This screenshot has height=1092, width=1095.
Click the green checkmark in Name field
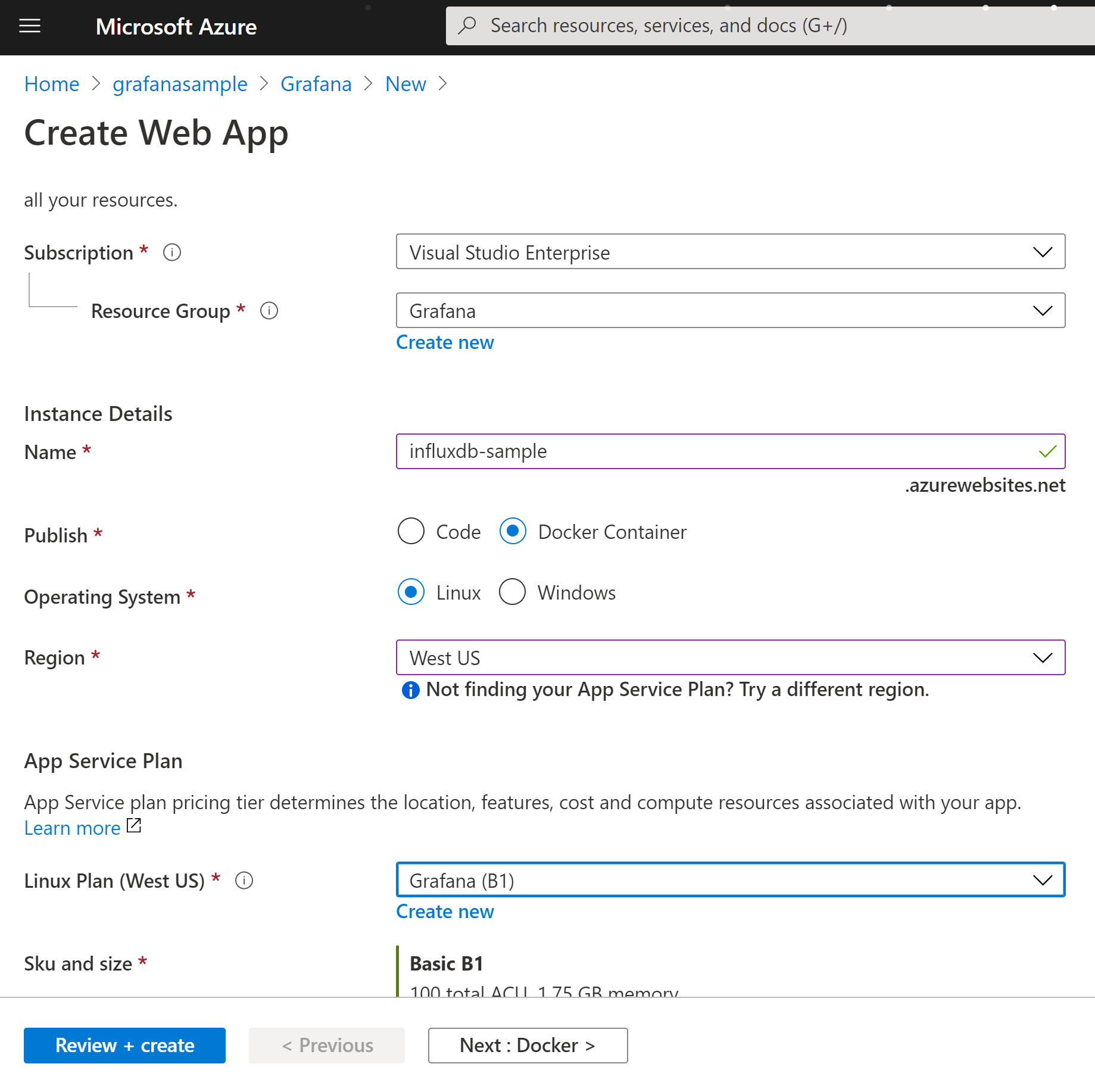1047,452
